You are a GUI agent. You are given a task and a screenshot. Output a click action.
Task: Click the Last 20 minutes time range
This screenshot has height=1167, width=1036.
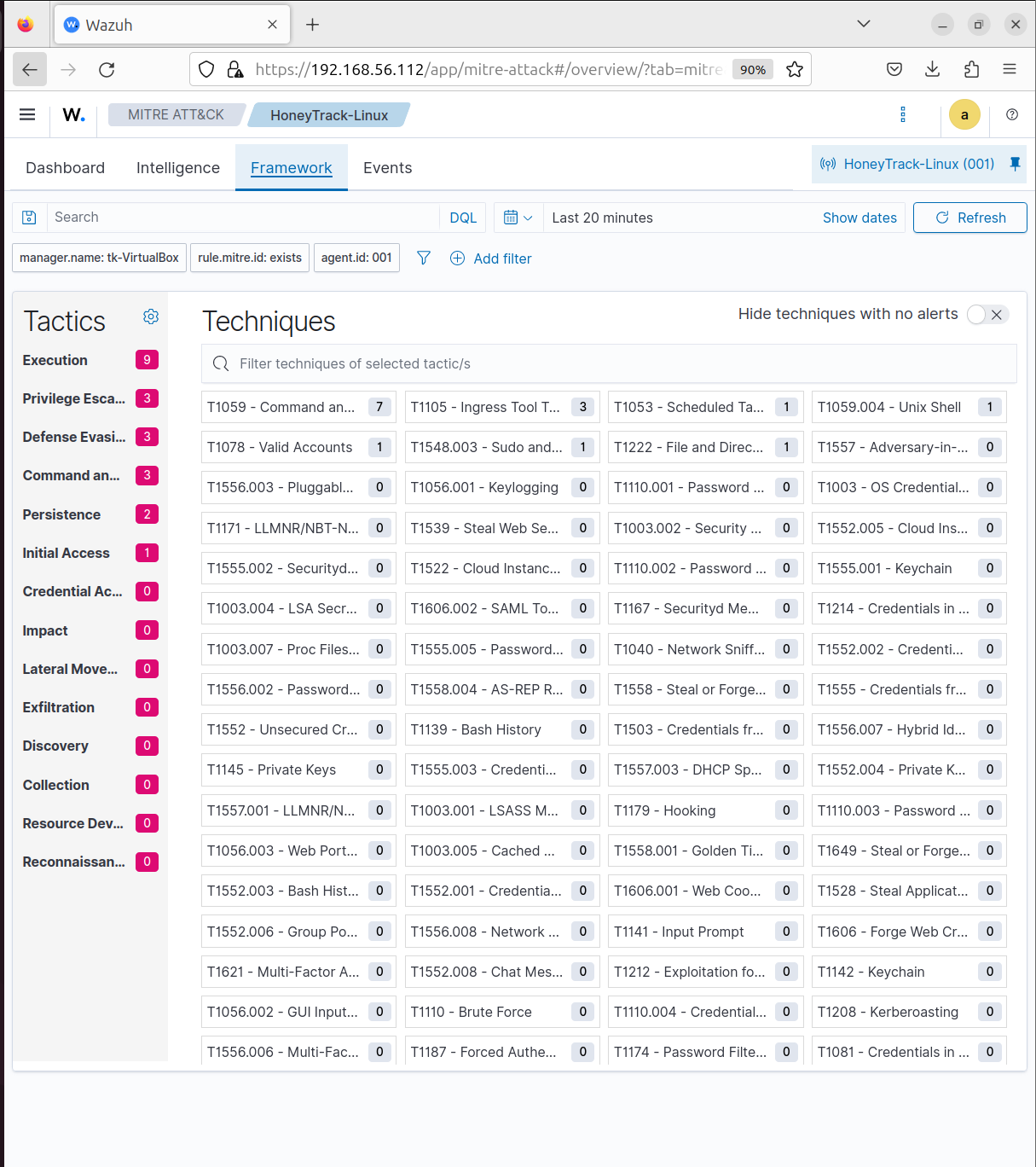click(602, 218)
